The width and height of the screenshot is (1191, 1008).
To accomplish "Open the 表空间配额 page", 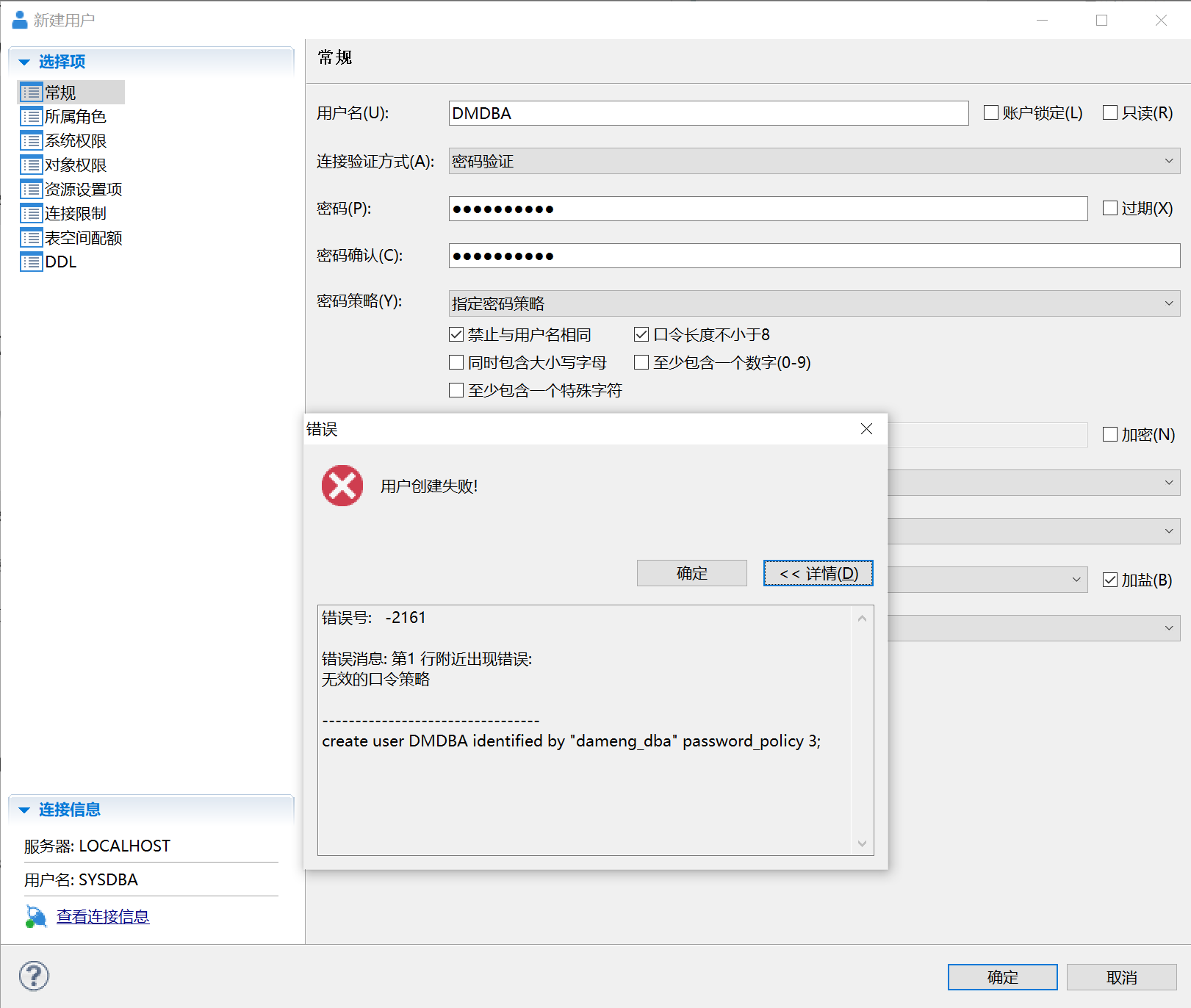I will [x=84, y=238].
